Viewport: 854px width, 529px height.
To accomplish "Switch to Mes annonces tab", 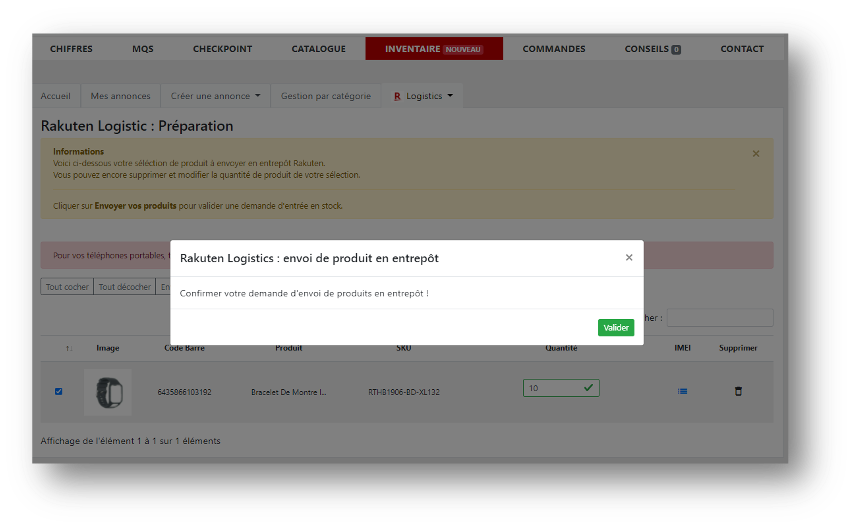I will [119, 96].
